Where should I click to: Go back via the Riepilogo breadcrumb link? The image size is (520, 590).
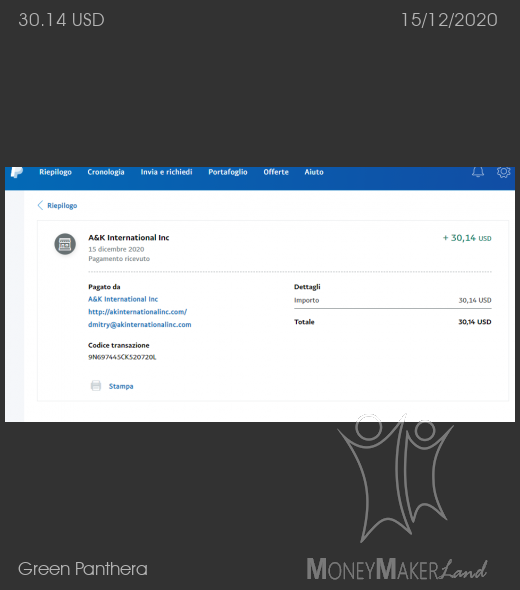coord(62,205)
